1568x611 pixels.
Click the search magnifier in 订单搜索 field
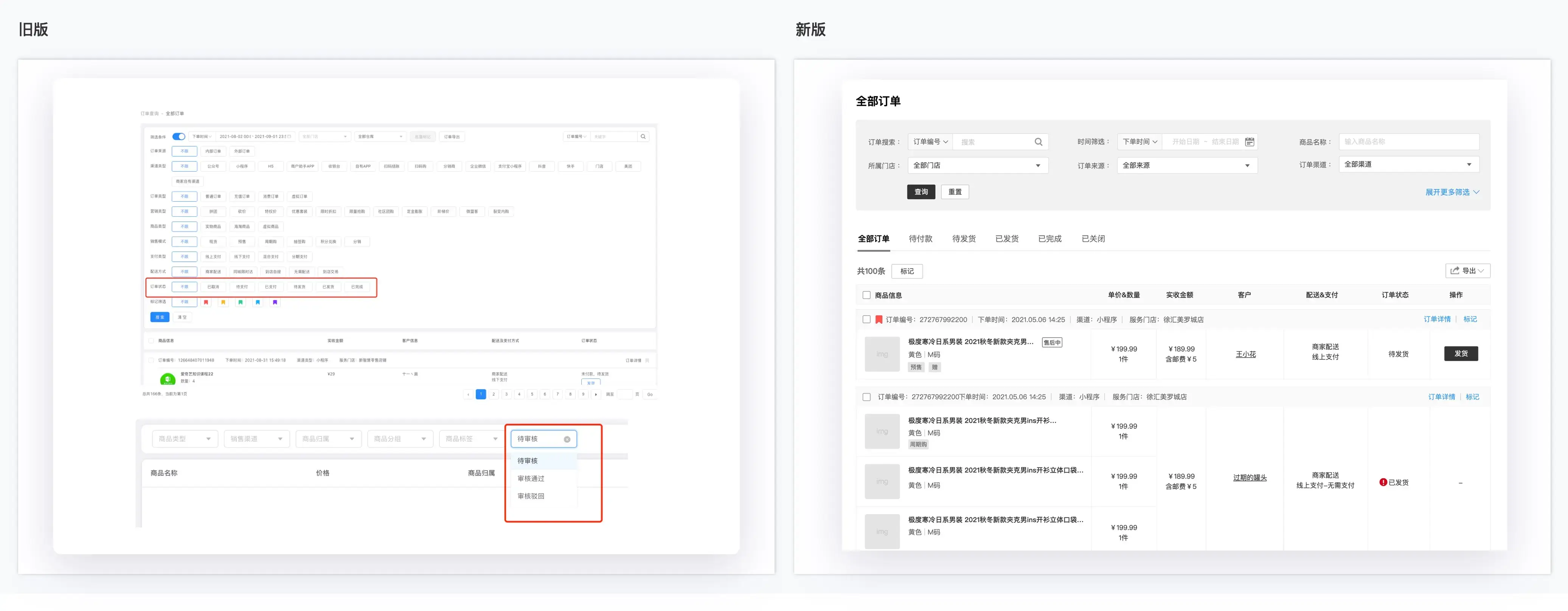(x=1039, y=142)
